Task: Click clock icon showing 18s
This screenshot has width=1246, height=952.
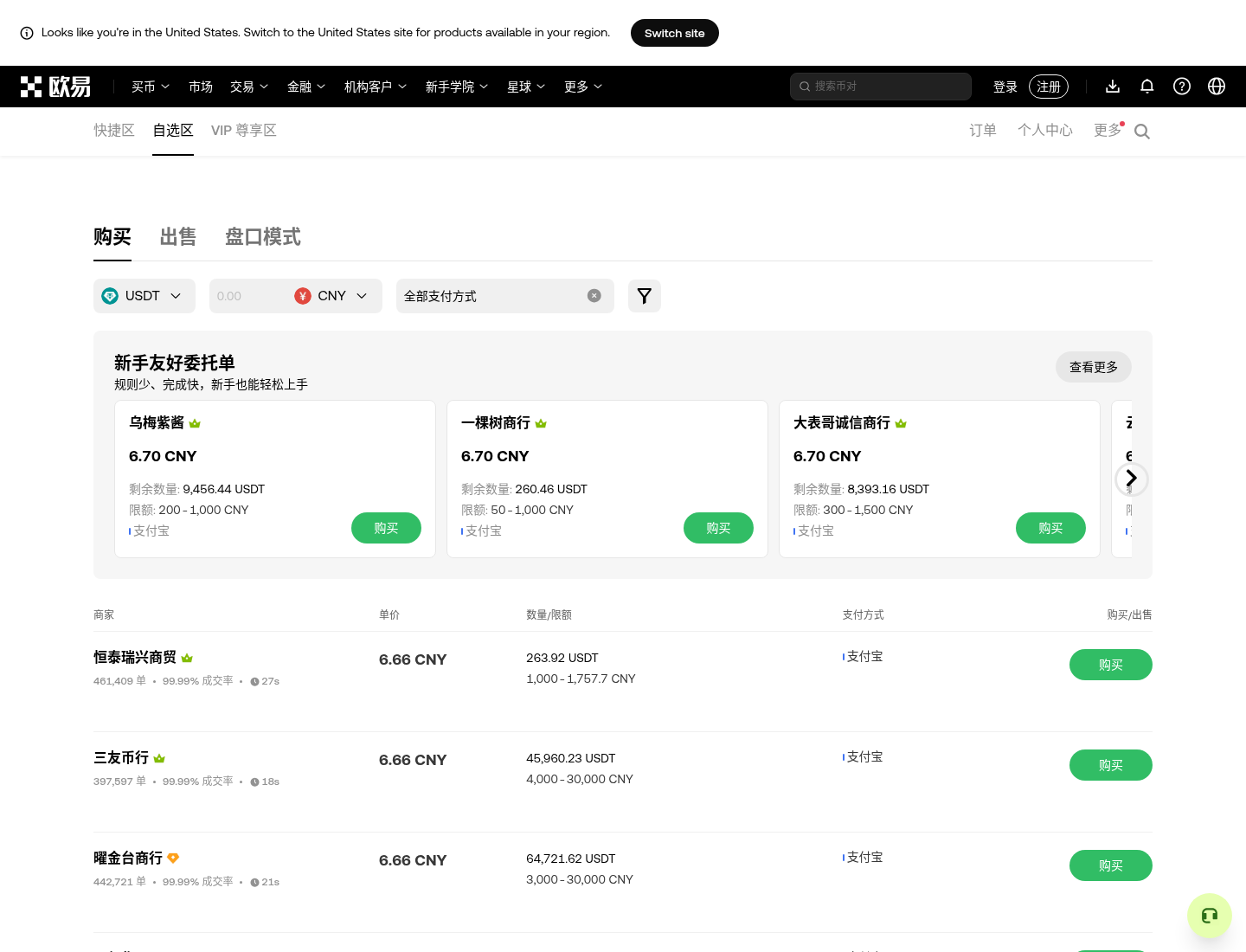Action: click(255, 782)
